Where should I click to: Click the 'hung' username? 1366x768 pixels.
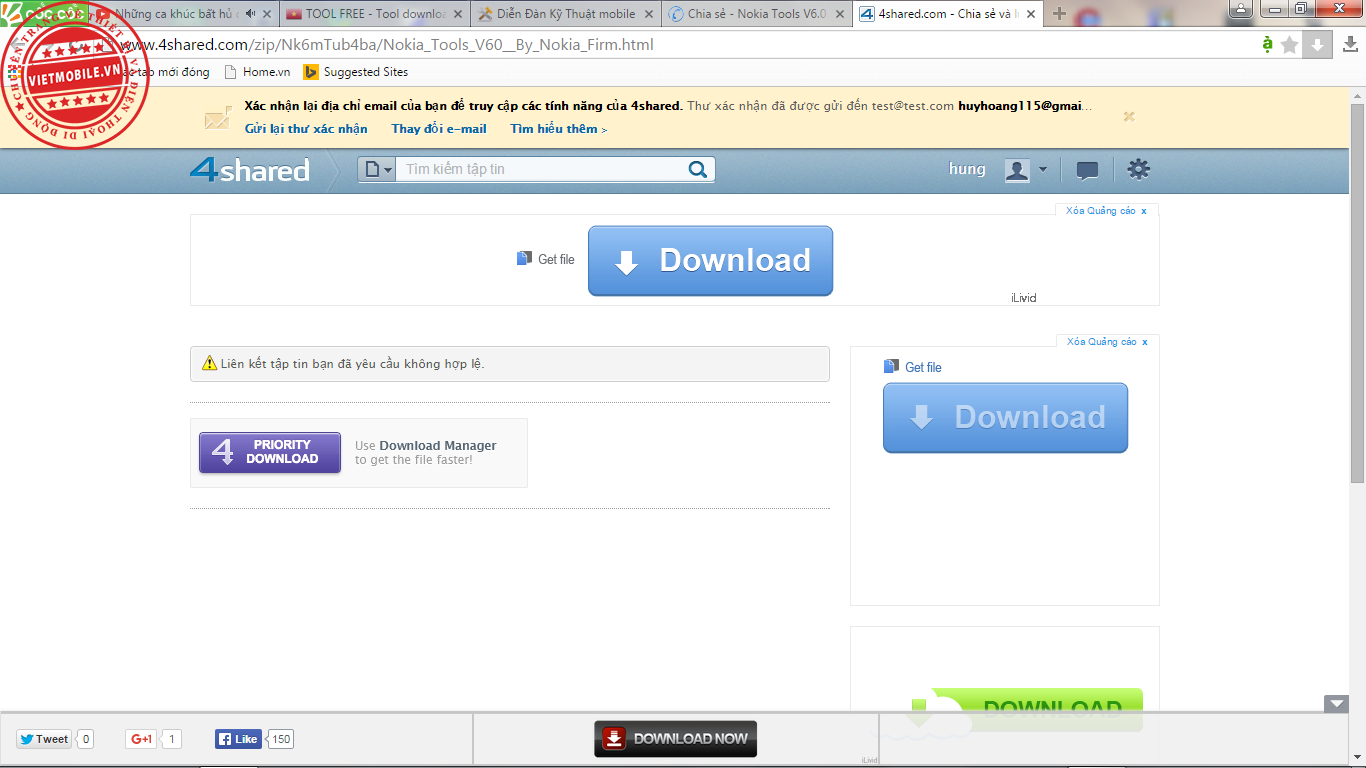[967, 169]
